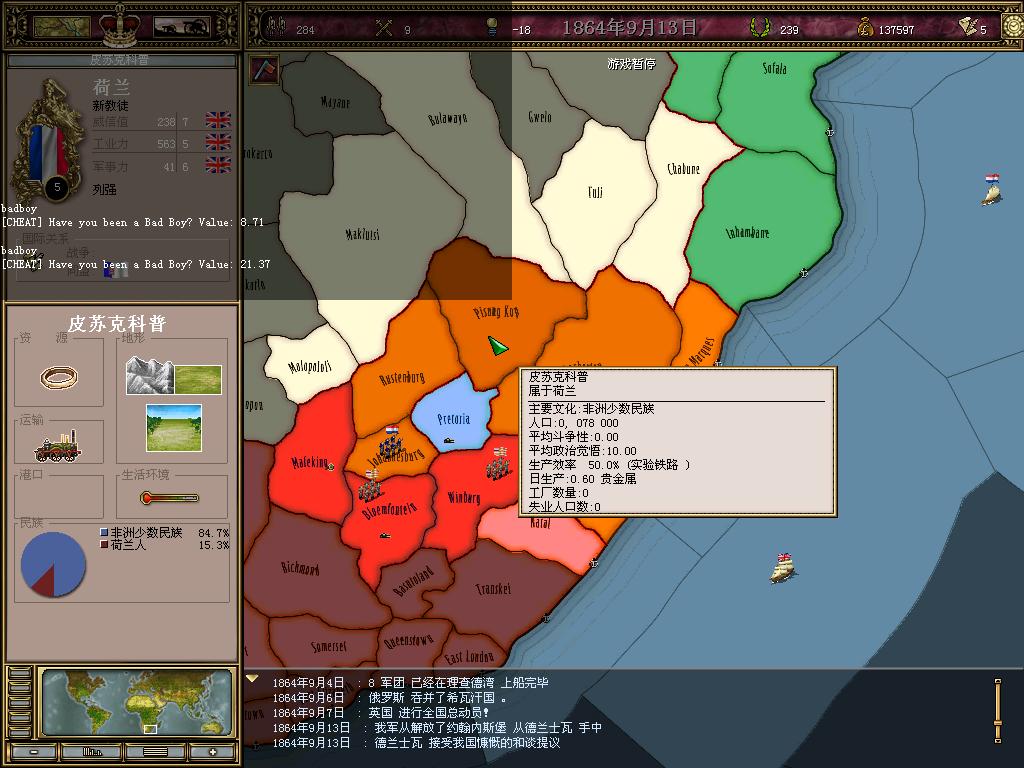
Task: Click the research lightbulb icon
Action: coord(492,27)
